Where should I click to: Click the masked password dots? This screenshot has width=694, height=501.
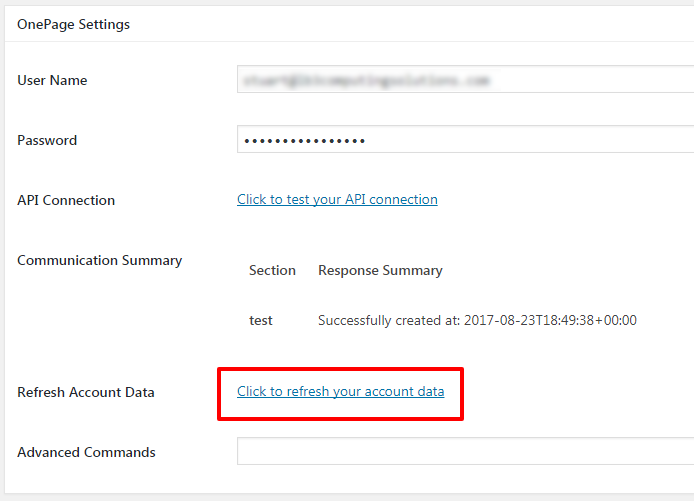(x=302, y=141)
